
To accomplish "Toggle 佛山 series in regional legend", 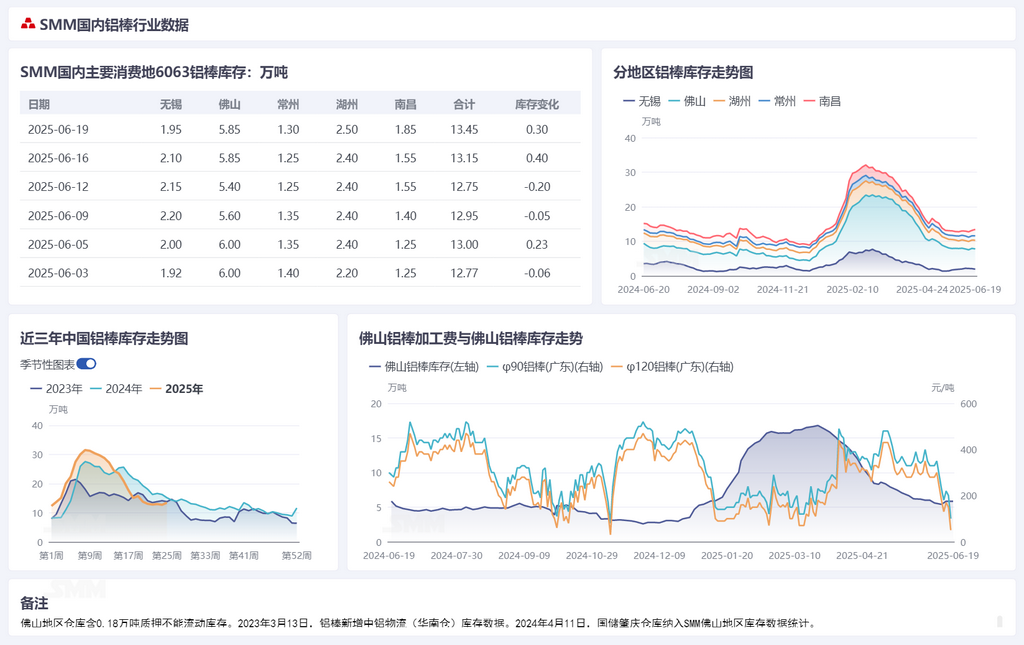I will (687, 101).
